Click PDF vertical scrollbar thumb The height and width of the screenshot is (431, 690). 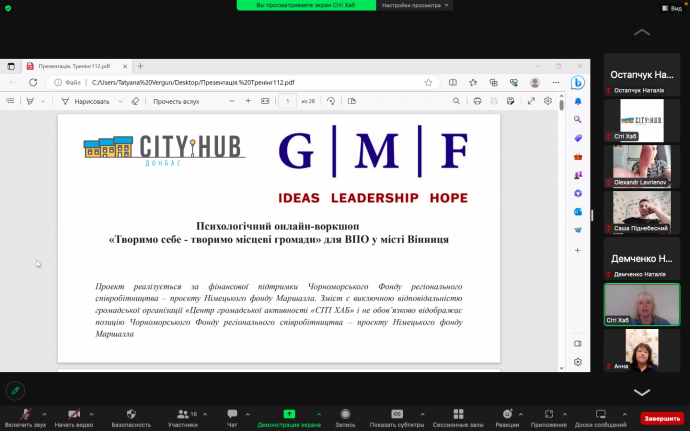[562, 105]
